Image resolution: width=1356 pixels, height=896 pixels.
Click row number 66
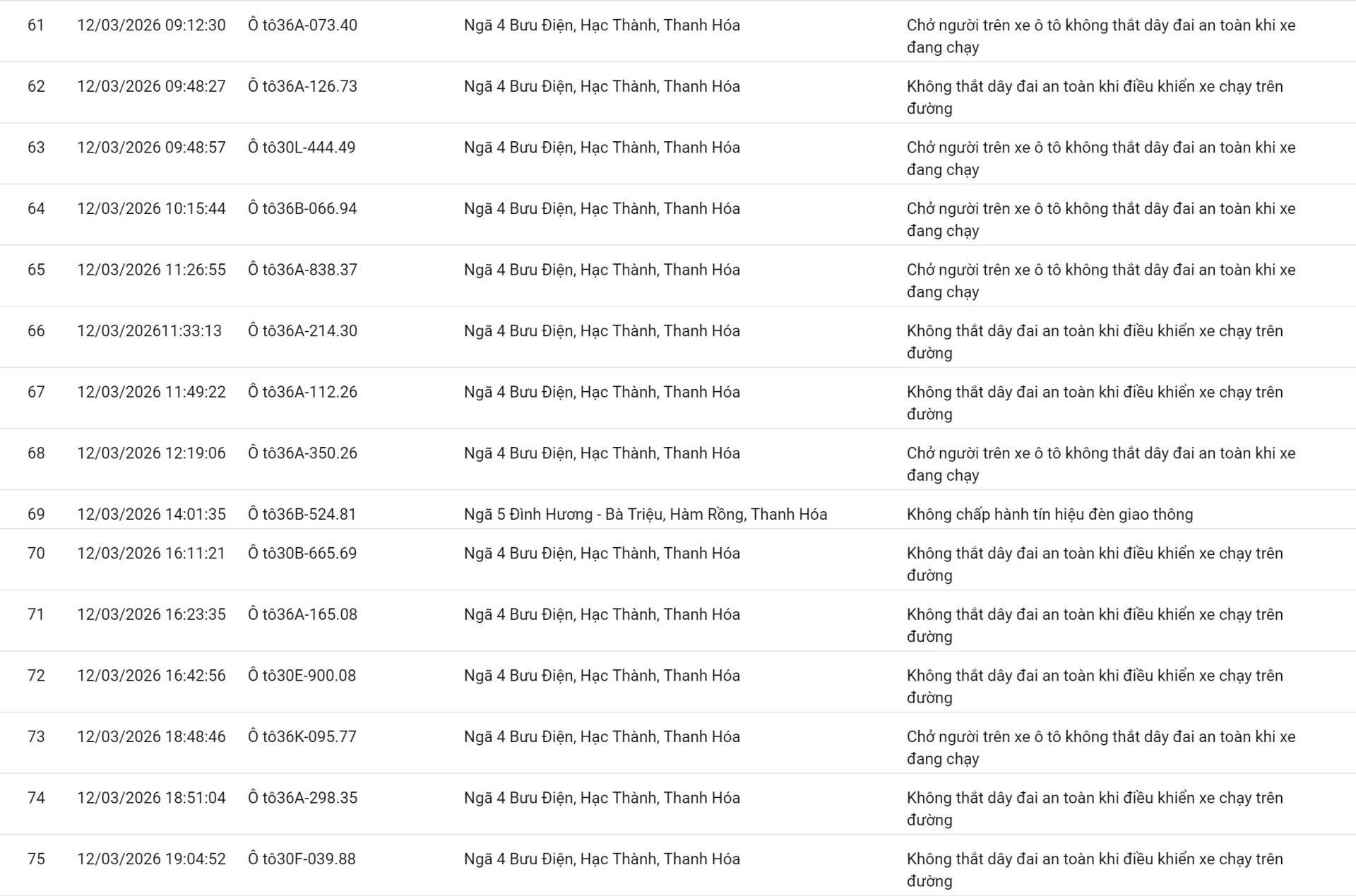click(x=36, y=331)
